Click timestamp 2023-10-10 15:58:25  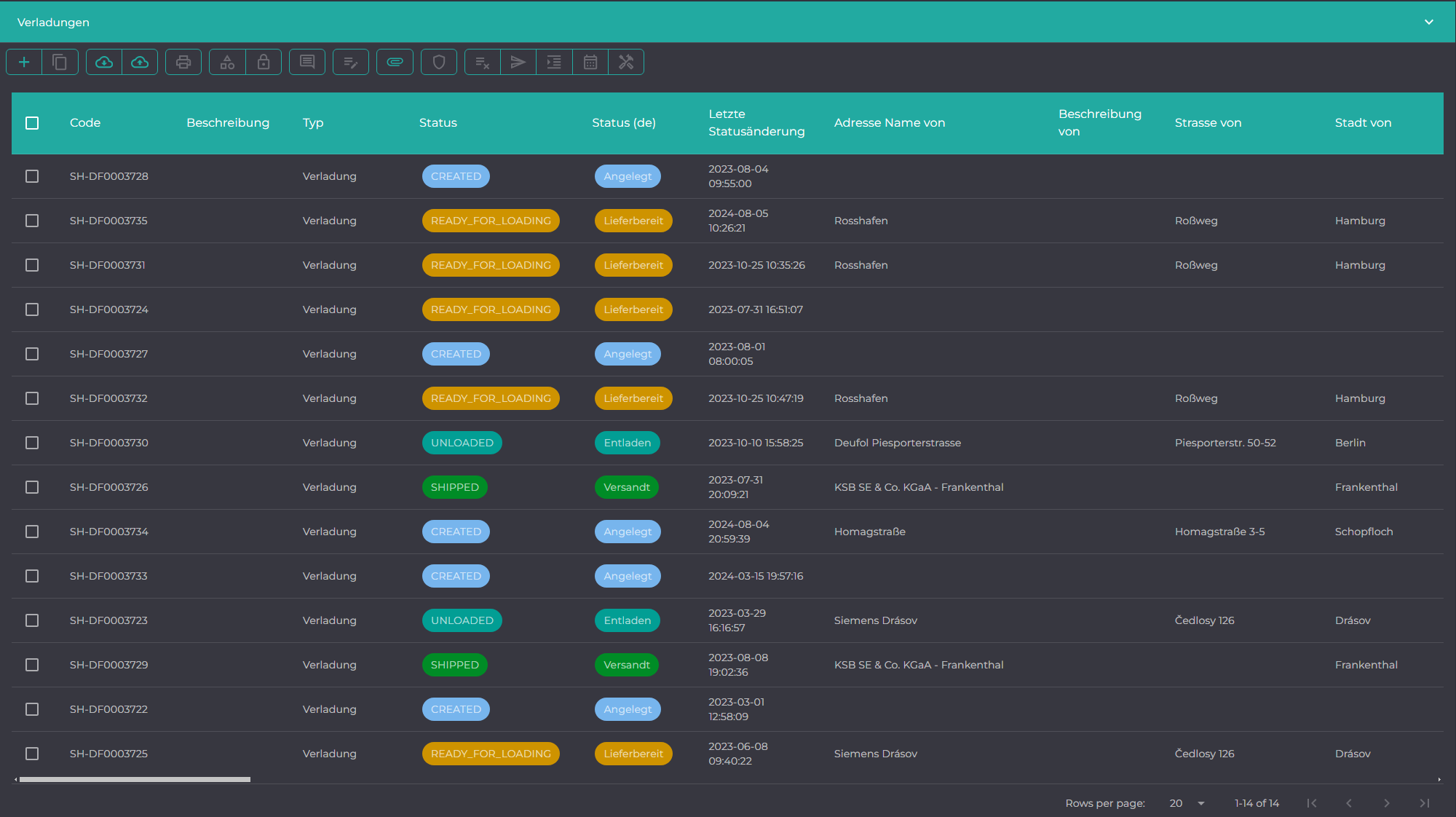point(756,443)
